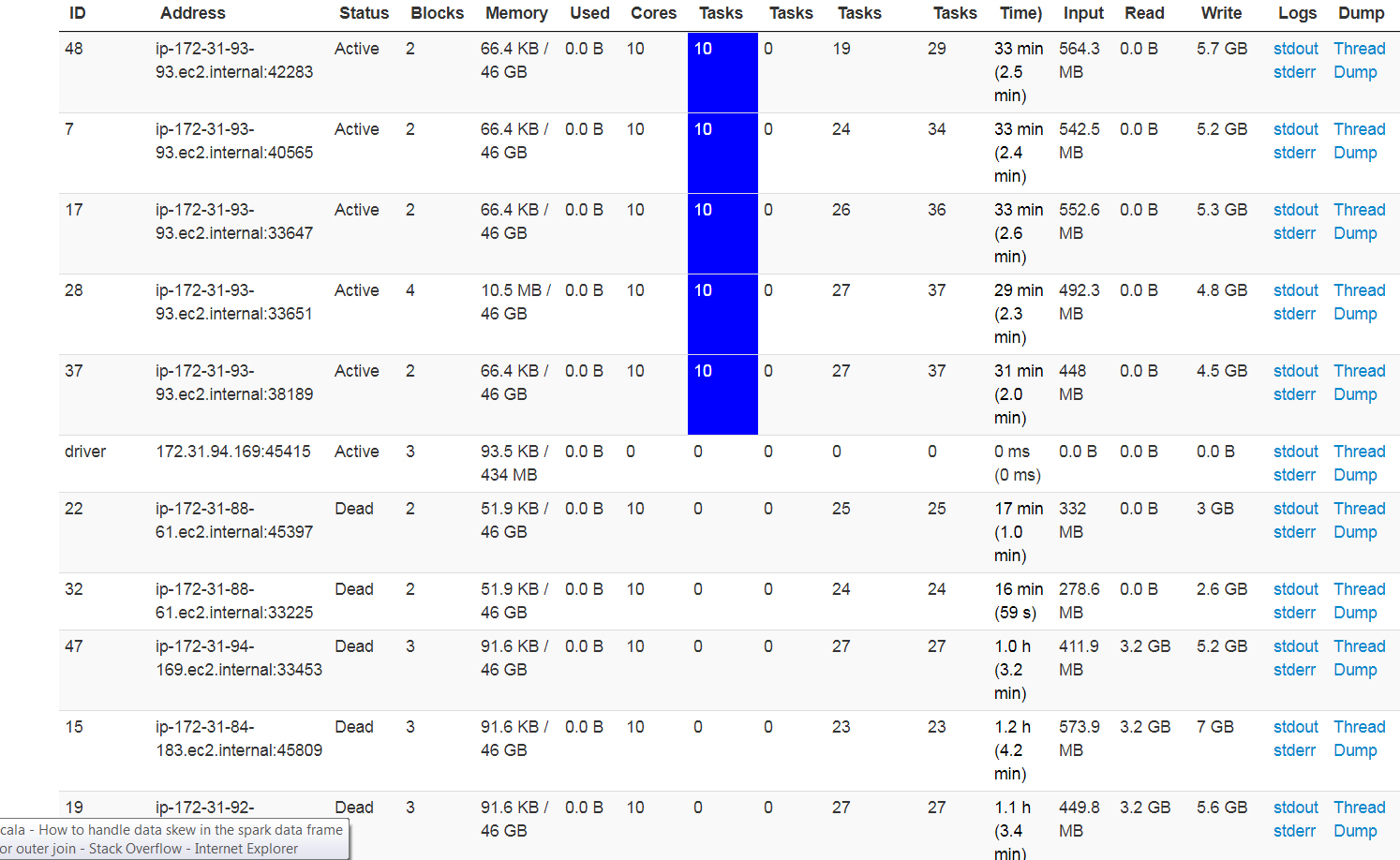Open stderr log for dead executor 47

[x=1294, y=670]
